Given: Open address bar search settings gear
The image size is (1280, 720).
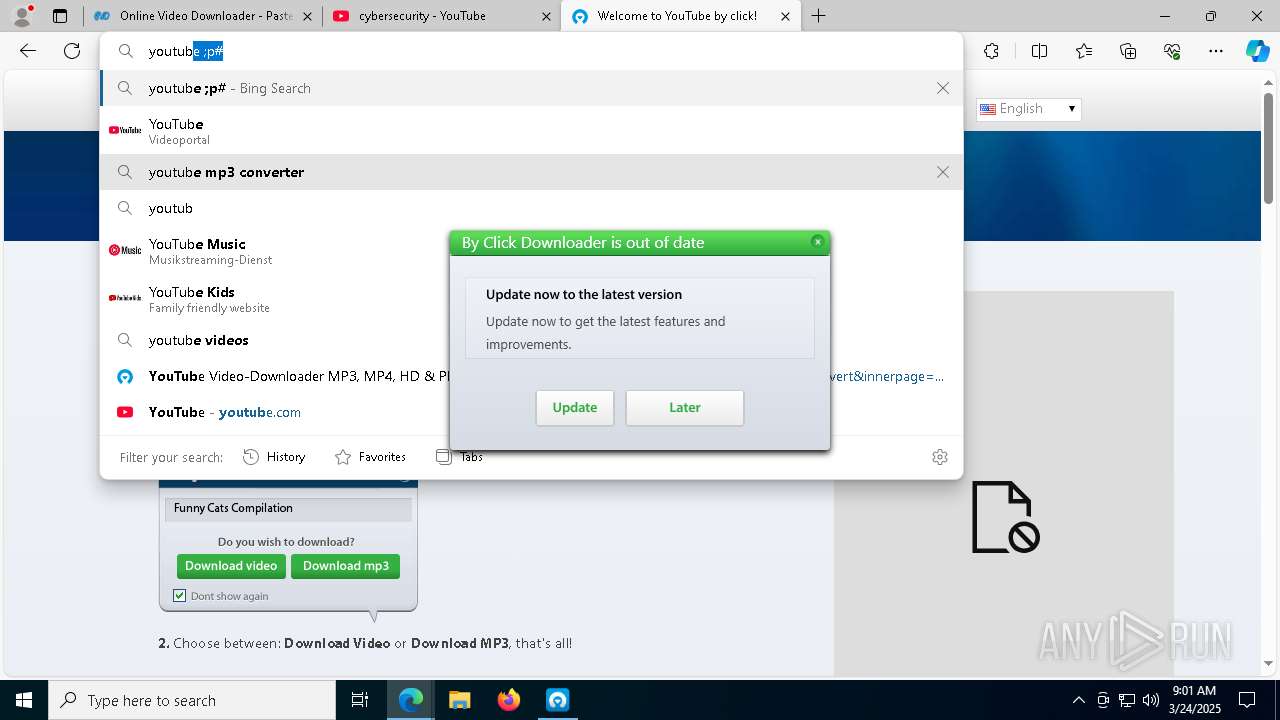Looking at the screenshot, I should coord(940,457).
